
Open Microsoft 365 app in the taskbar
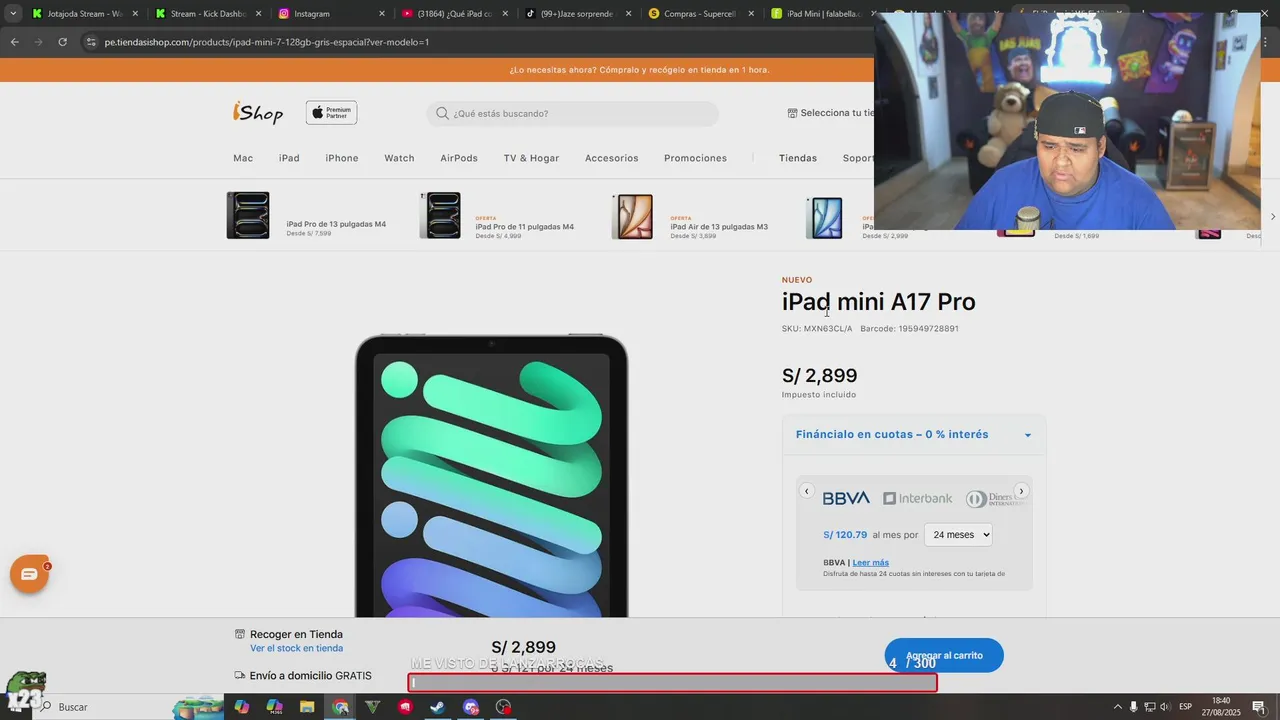tap(275, 707)
